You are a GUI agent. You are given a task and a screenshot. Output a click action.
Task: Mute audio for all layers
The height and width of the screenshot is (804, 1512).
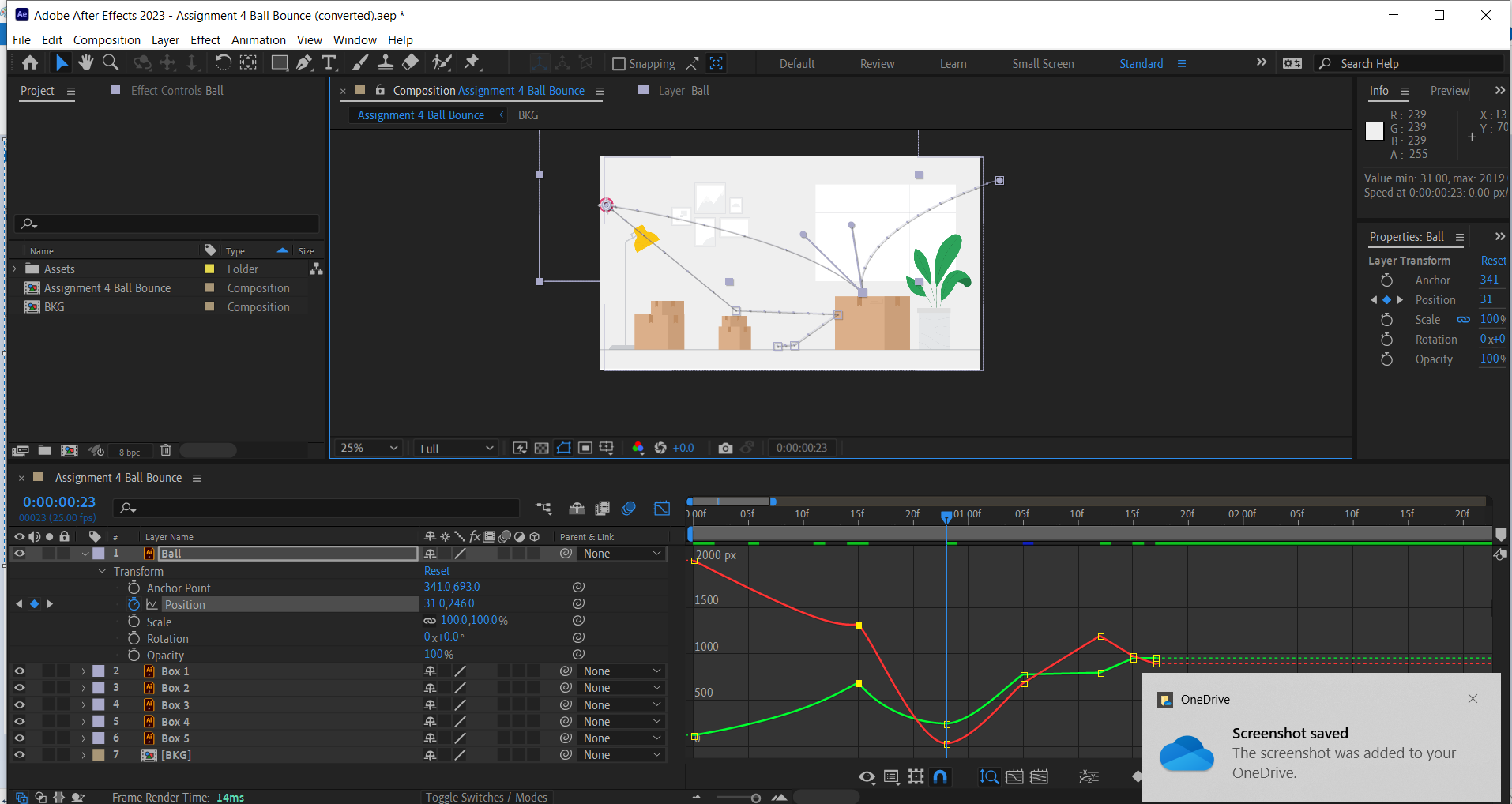pos(35,536)
